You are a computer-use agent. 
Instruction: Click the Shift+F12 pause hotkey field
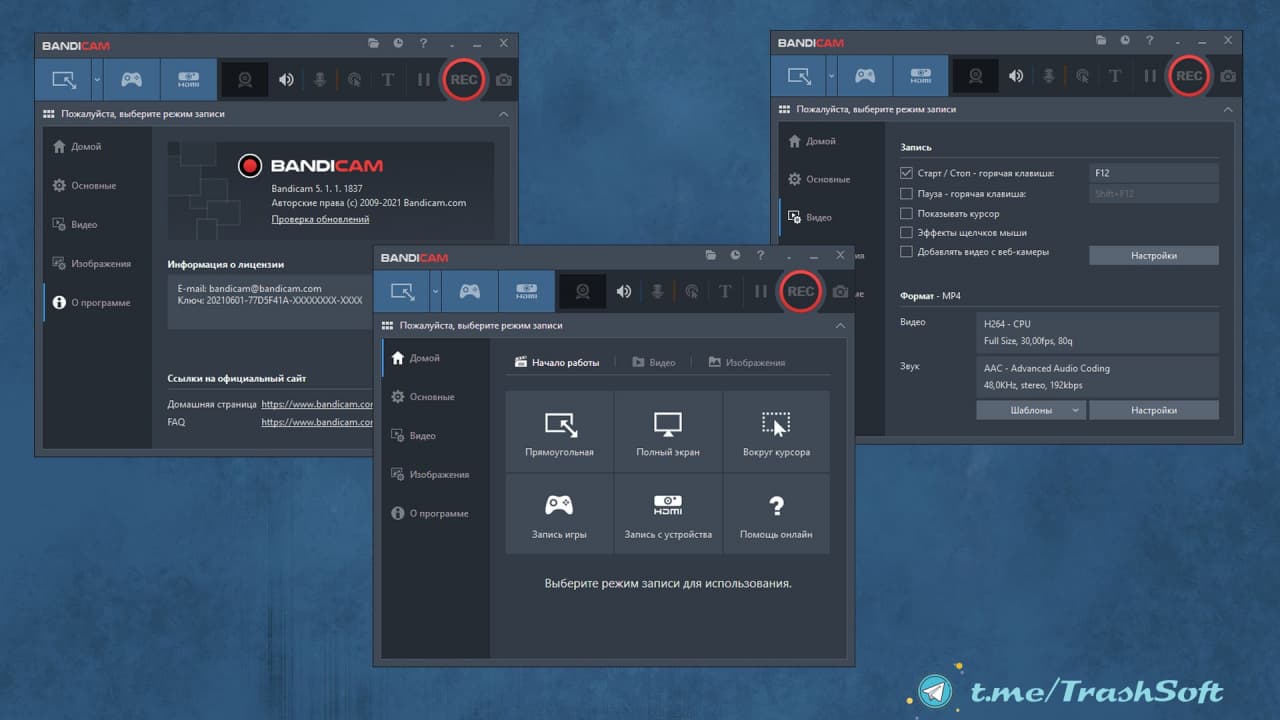click(x=1154, y=194)
